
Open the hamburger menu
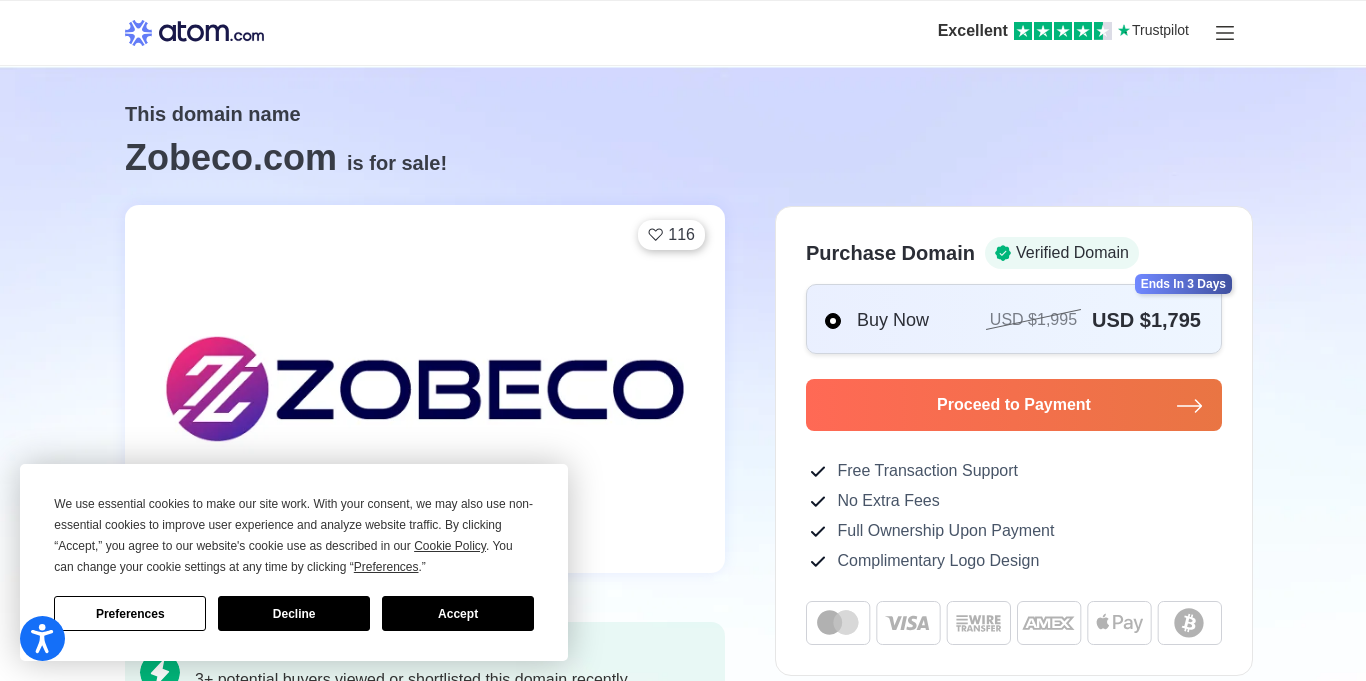click(1225, 33)
